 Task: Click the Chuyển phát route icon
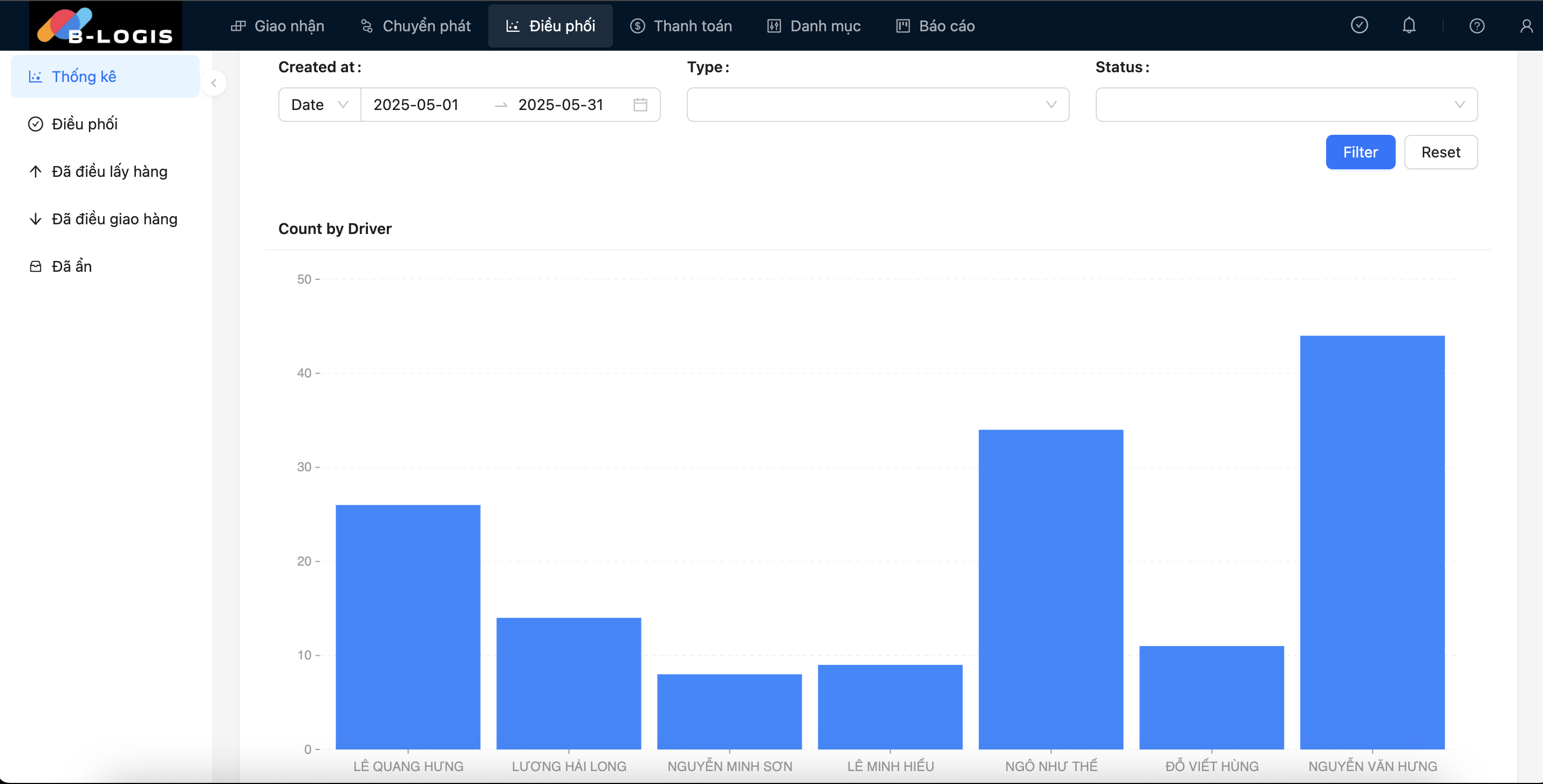coord(366,26)
